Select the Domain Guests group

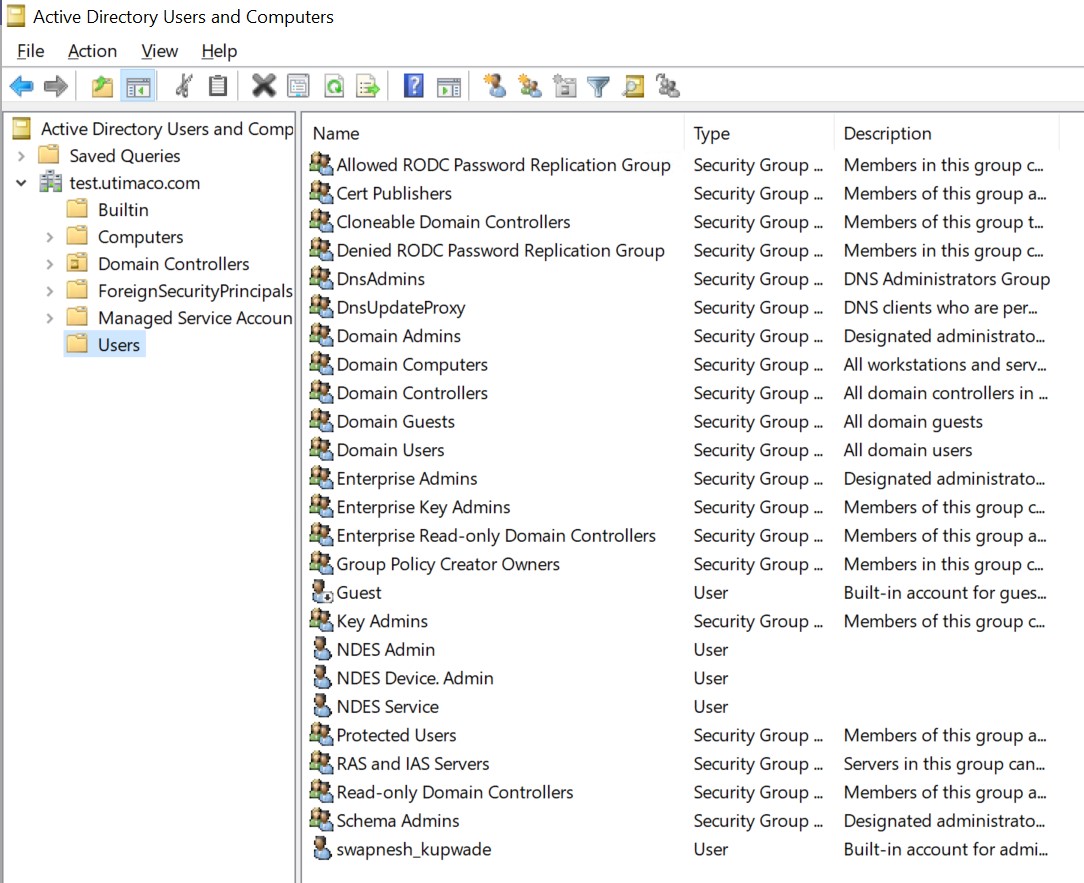pyautogui.click(x=395, y=421)
